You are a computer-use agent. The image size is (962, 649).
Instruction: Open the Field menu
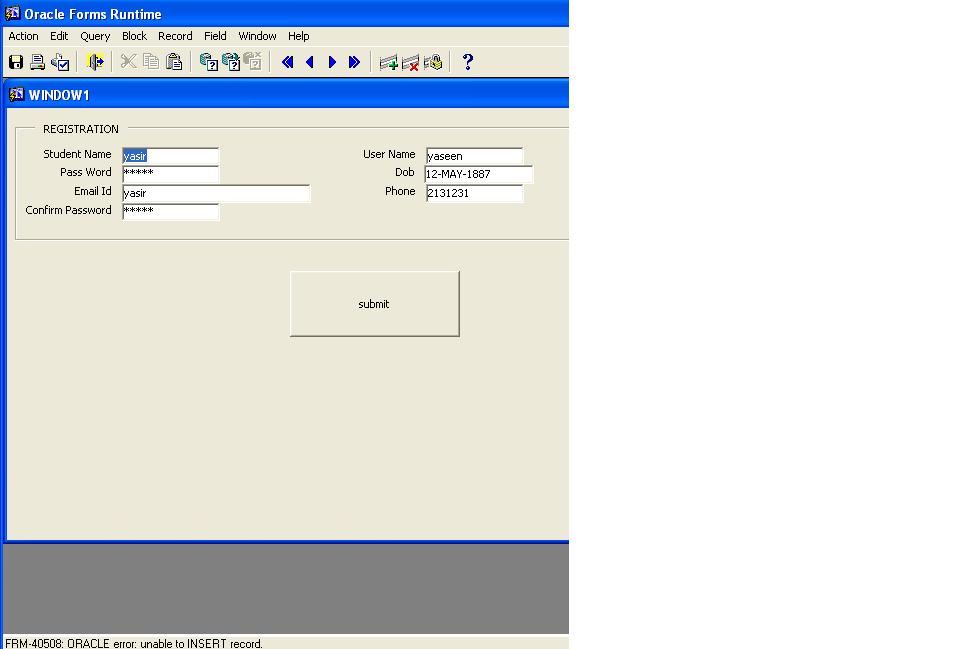[x=215, y=36]
